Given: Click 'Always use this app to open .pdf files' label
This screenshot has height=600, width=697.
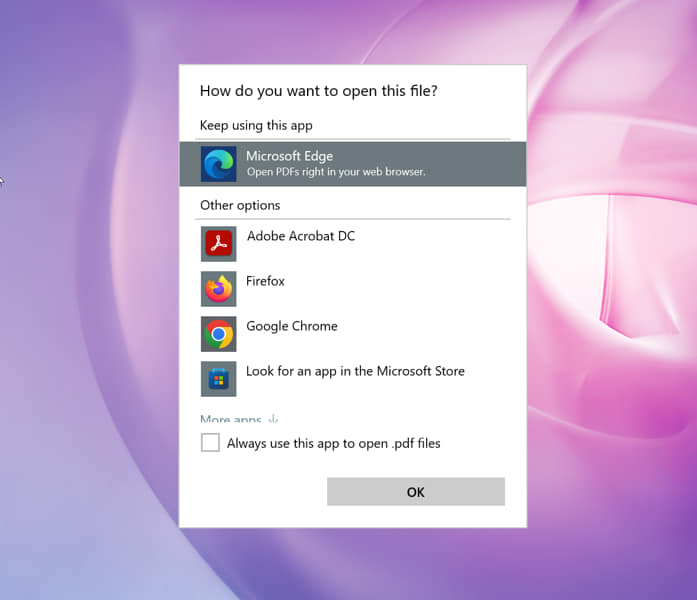Looking at the screenshot, I should pos(334,444).
